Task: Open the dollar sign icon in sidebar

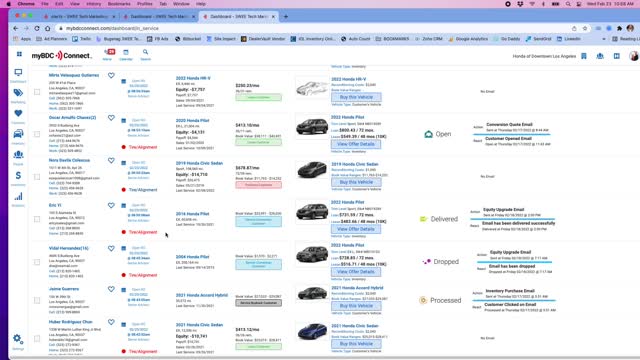Action: pos(18,176)
